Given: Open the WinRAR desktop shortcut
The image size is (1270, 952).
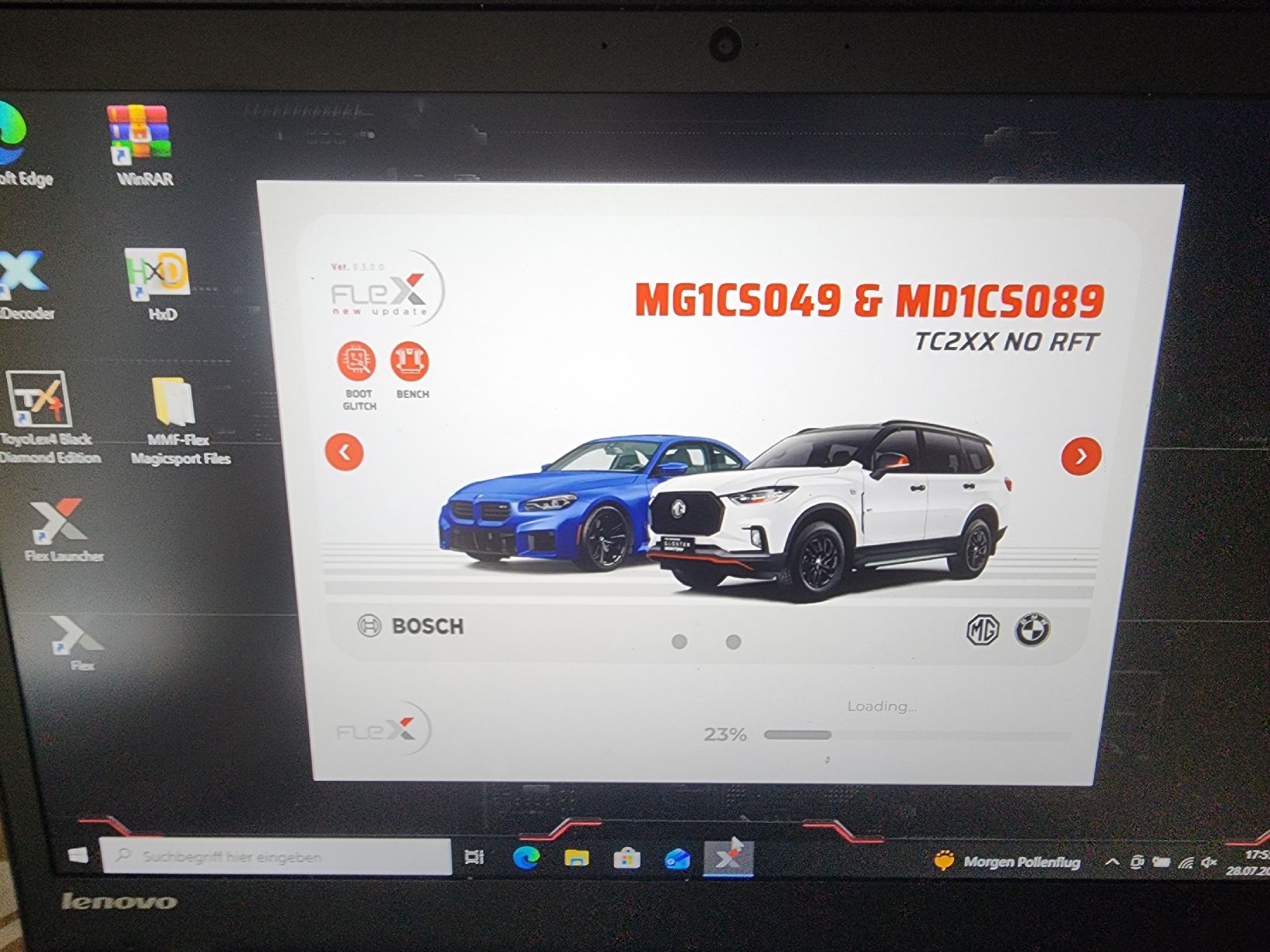Looking at the screenshot, I should [140, 145].
